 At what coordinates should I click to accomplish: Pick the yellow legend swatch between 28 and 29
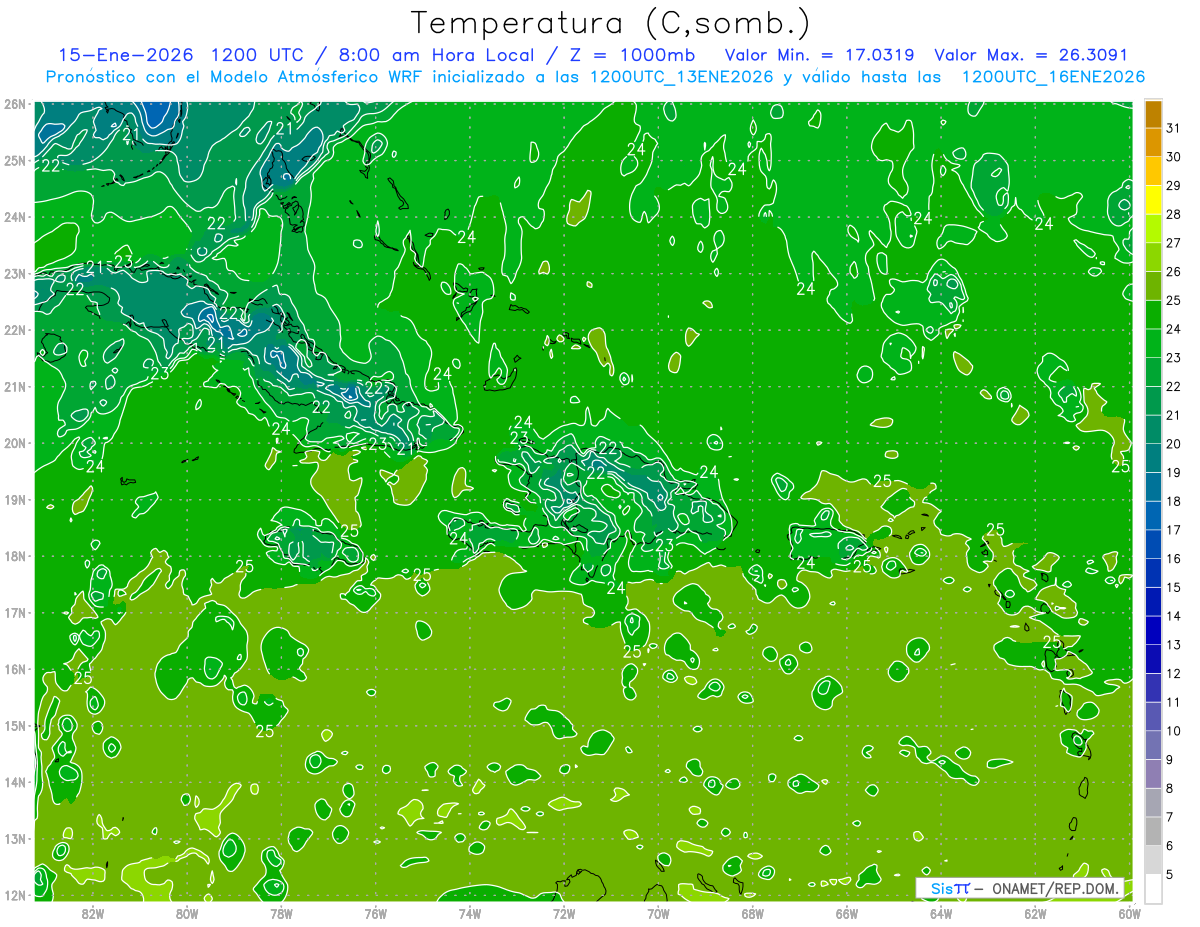pyautogui.click(x=1153, y=200)
